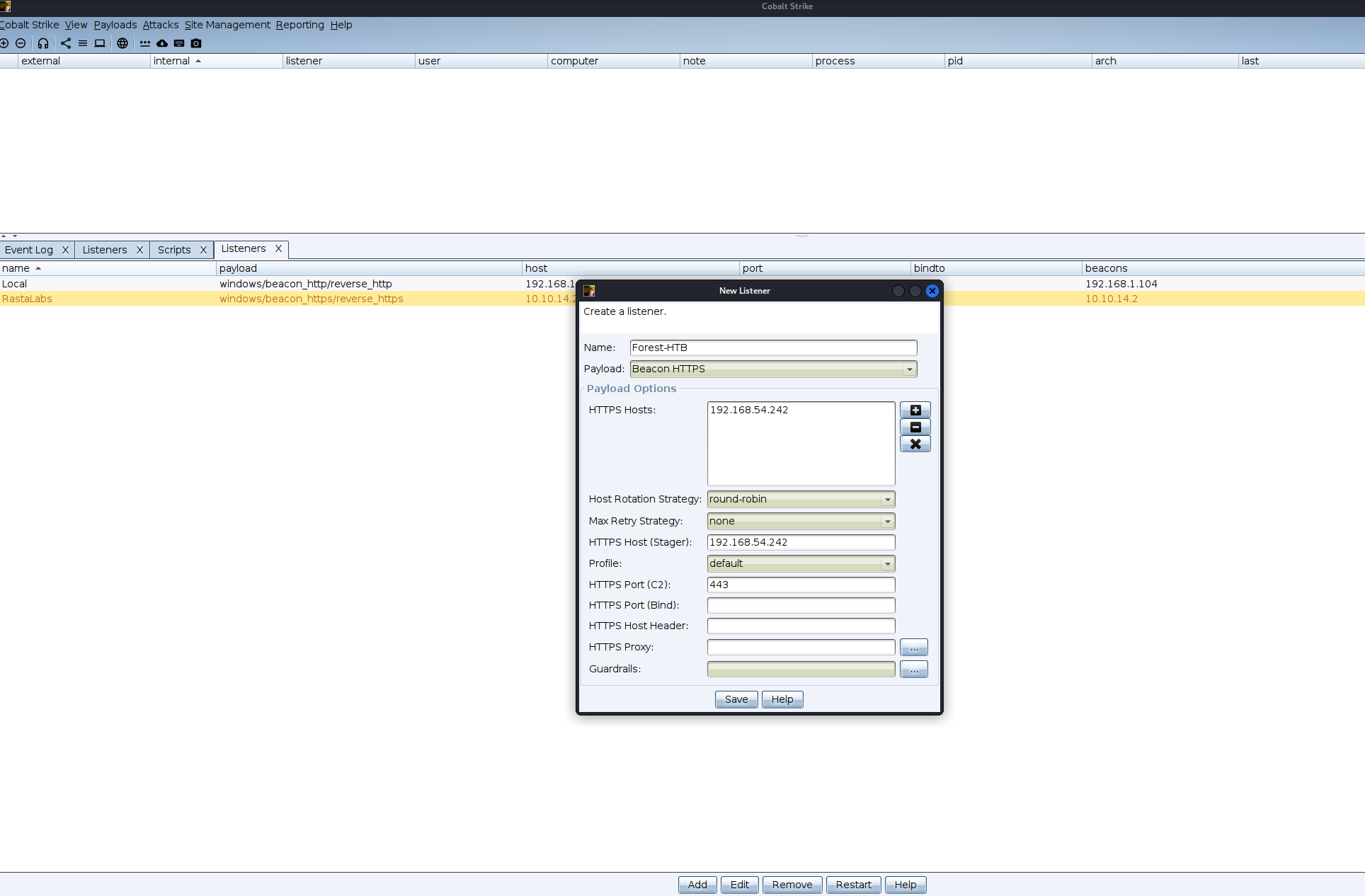The height and width of the screenshot is (896, 1365).
Task: Open the credentials asterisks toolbar icon
Action: [145, 43]
